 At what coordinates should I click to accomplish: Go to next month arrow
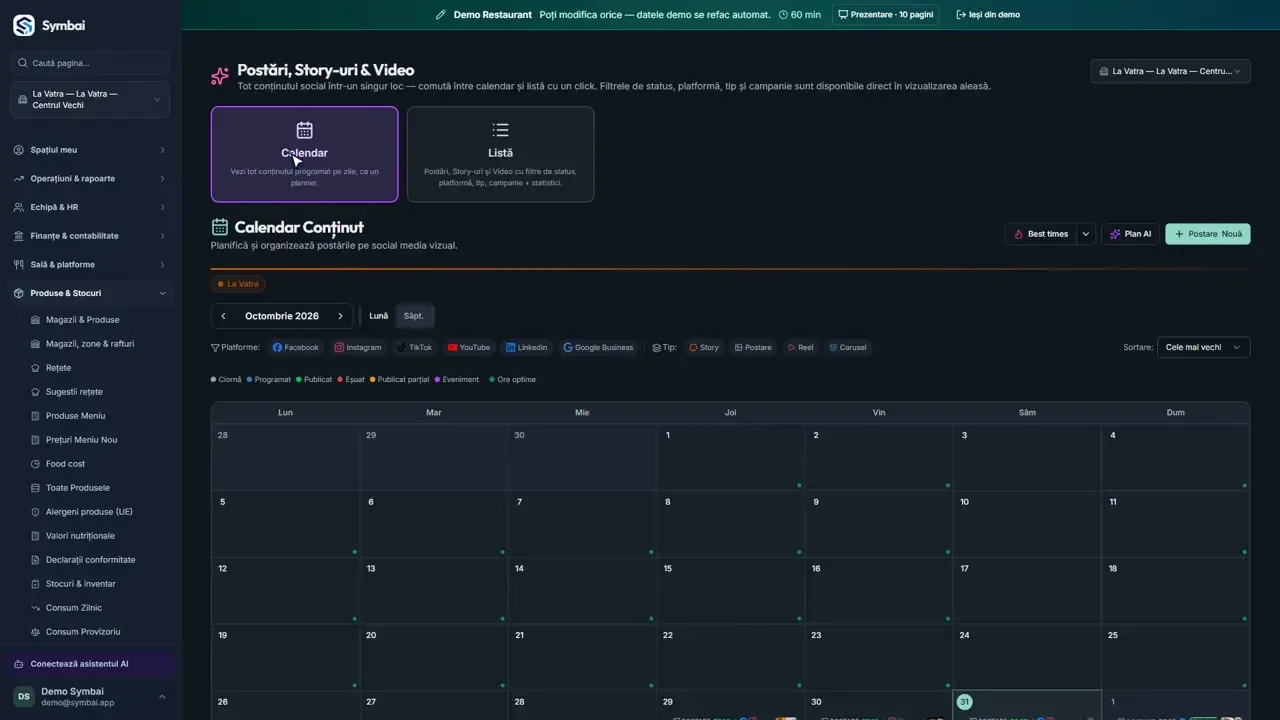[x=340, y=316]
